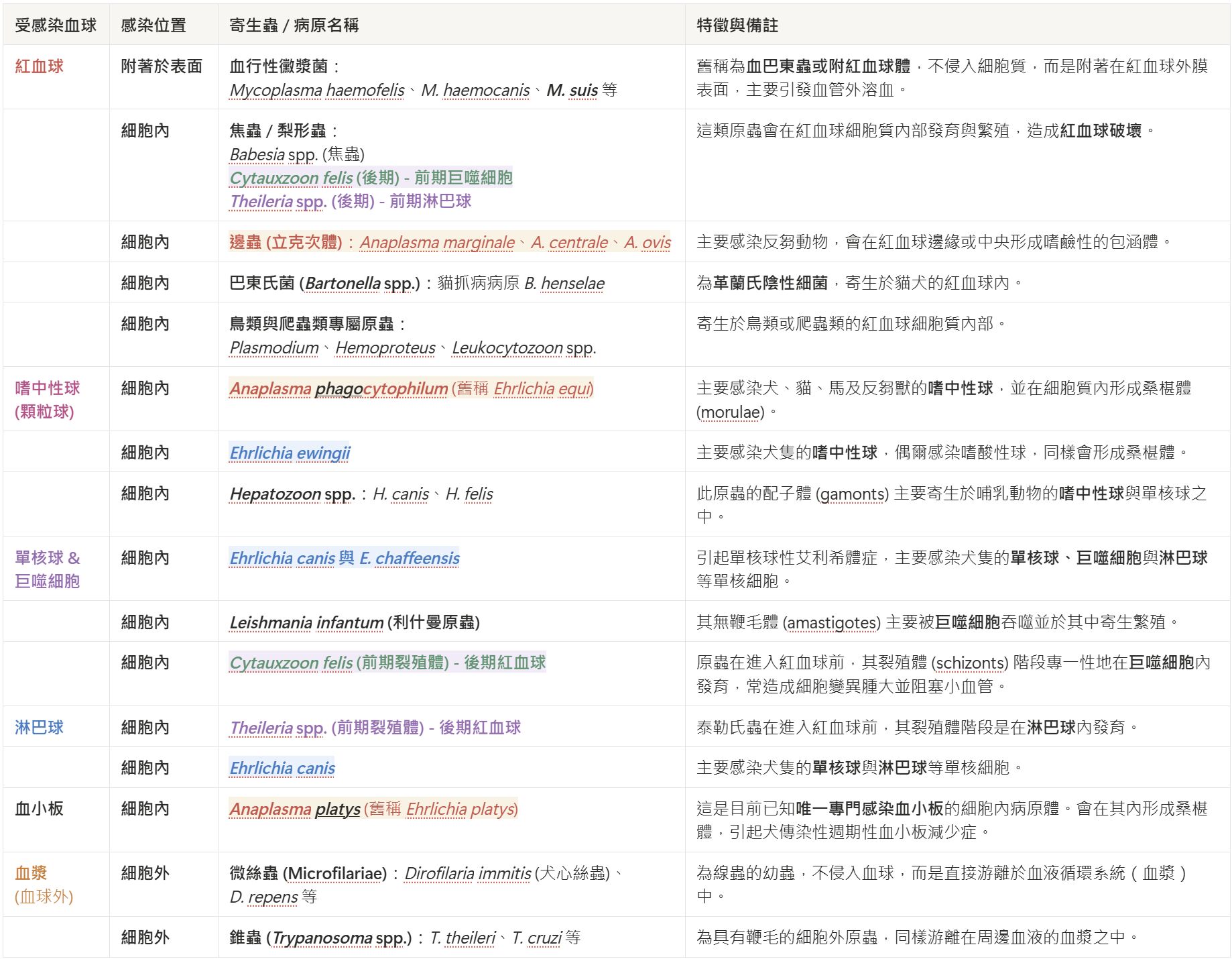Click the blue Ehrlichia ewingii entry
Screen dimensions: 1232x959
click(290, 453)
